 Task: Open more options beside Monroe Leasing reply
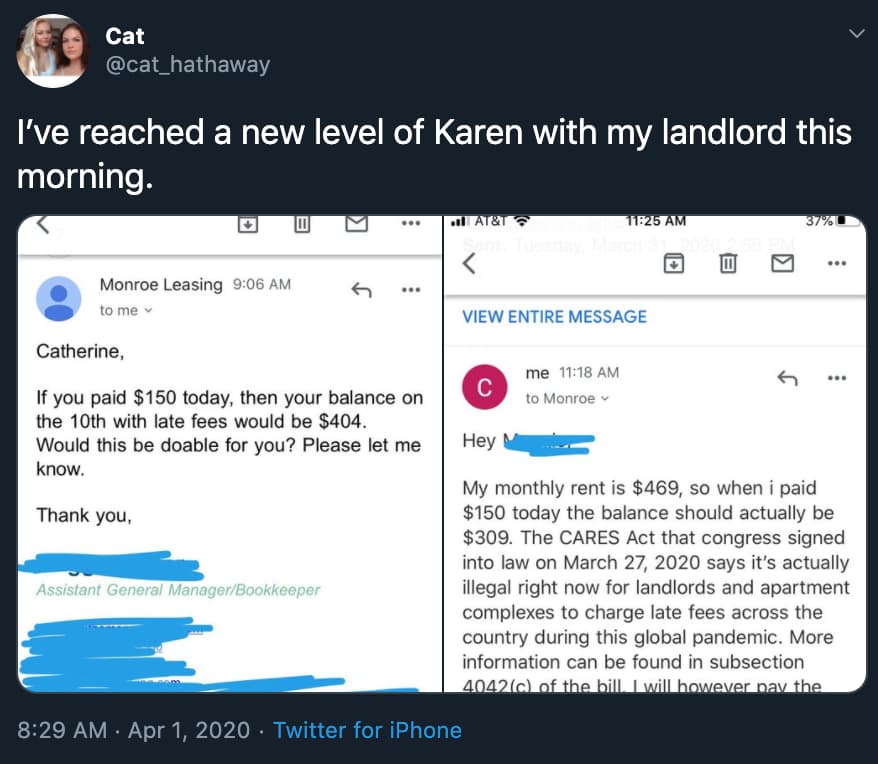pos(410,290)
